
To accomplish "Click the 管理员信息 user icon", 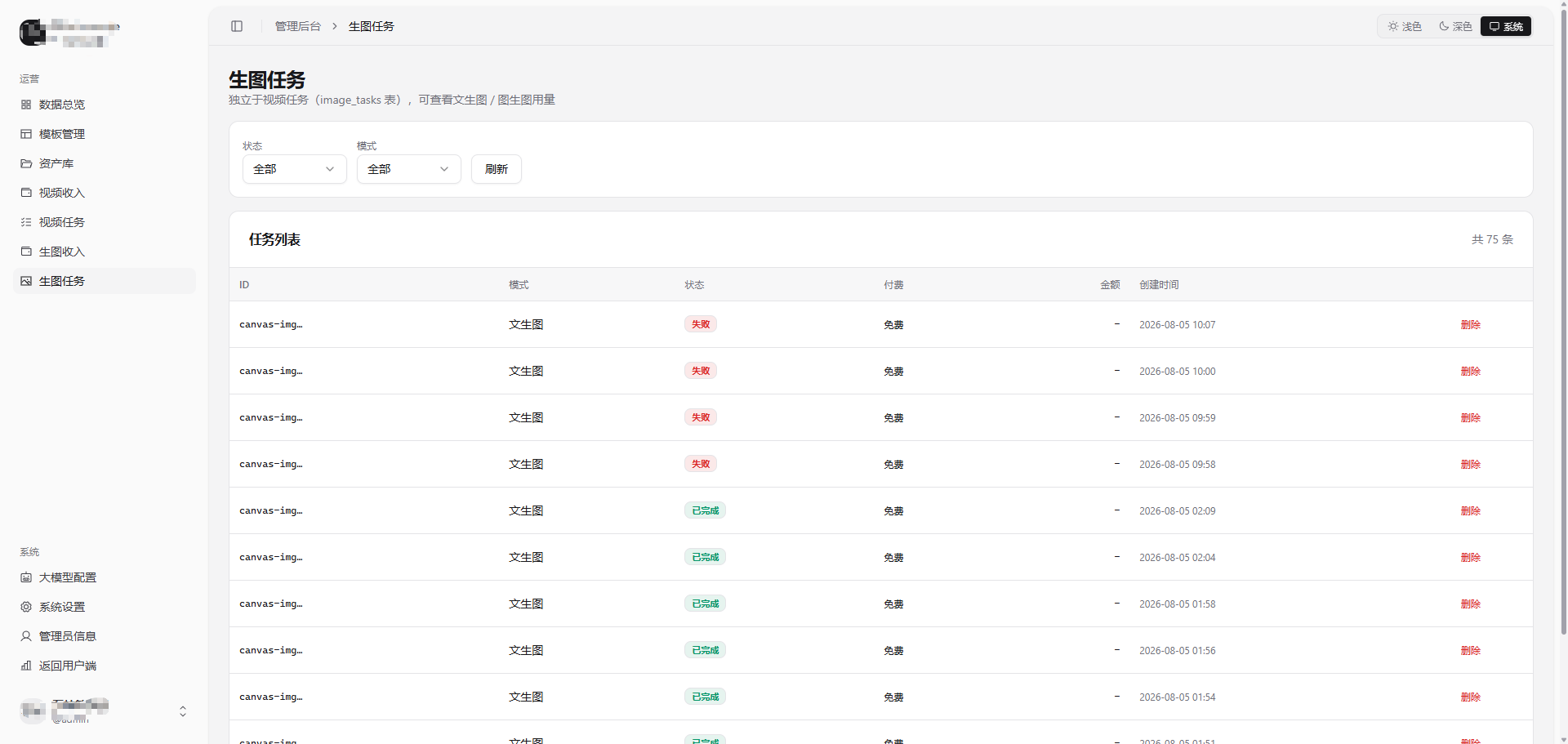I will [x=26, y=636].
